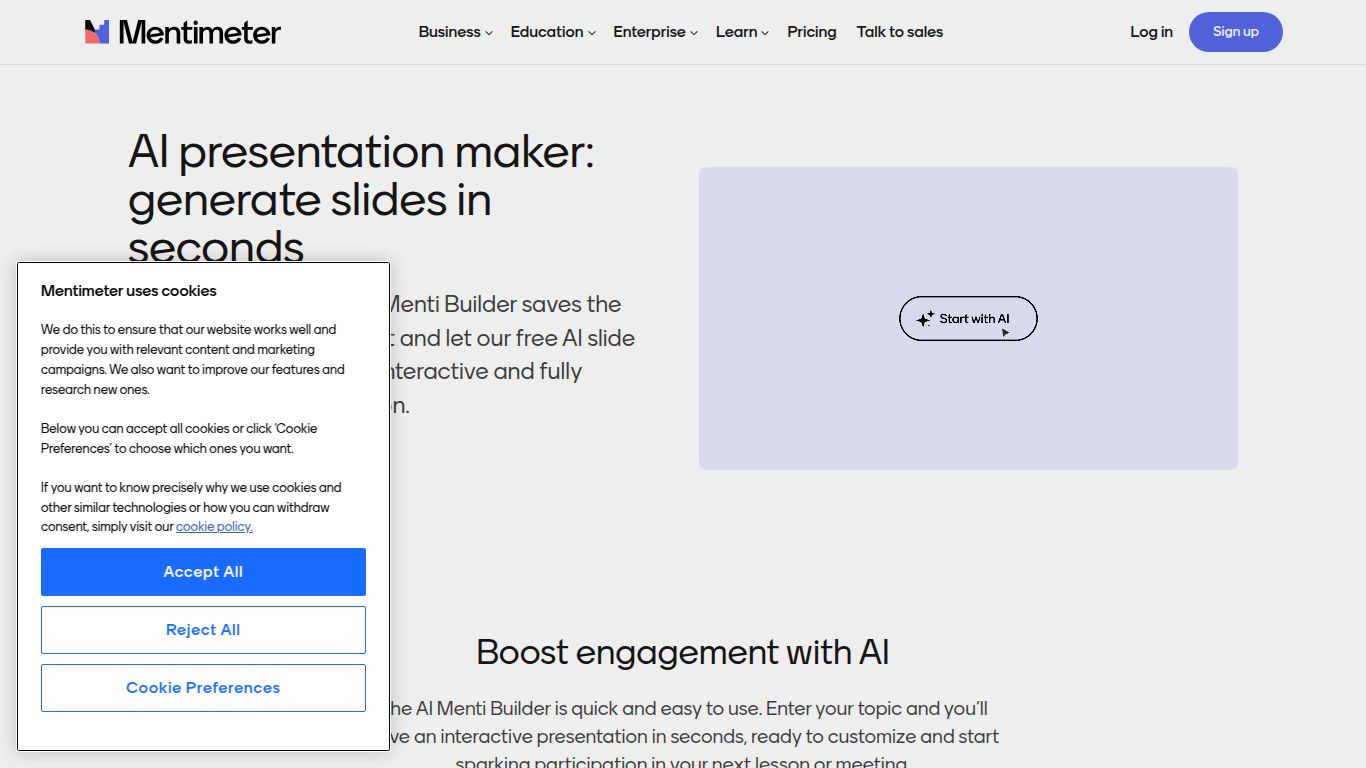
Task: Click the Log in link
Action: click(x=1151, y=31)
